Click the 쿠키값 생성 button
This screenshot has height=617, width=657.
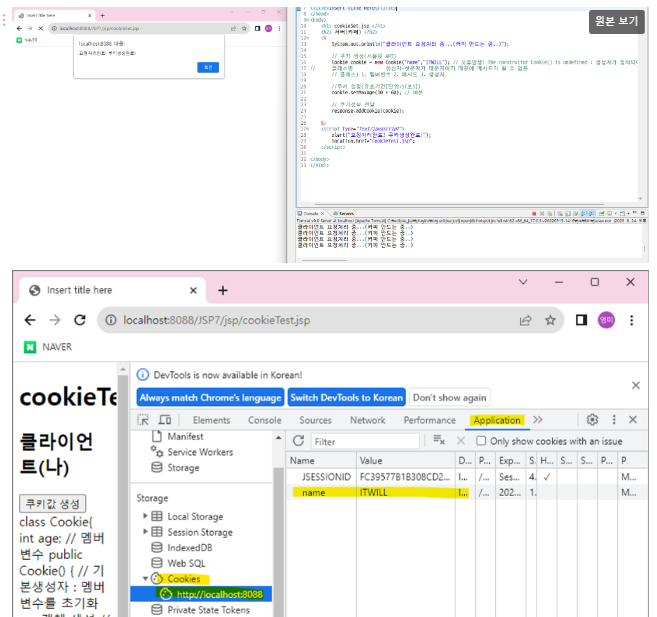(52, 503)
